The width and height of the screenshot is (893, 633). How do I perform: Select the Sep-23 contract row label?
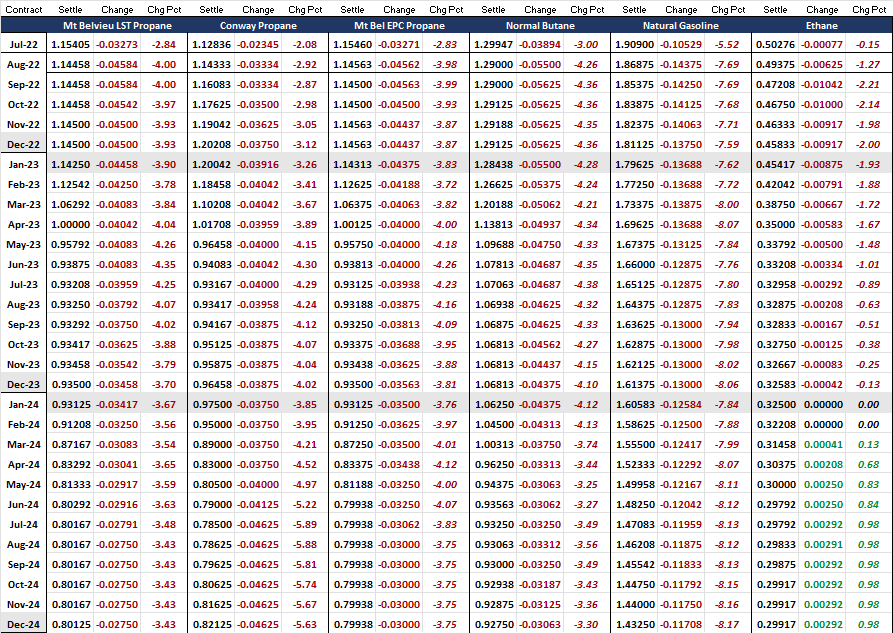click(x=23, y=325)
